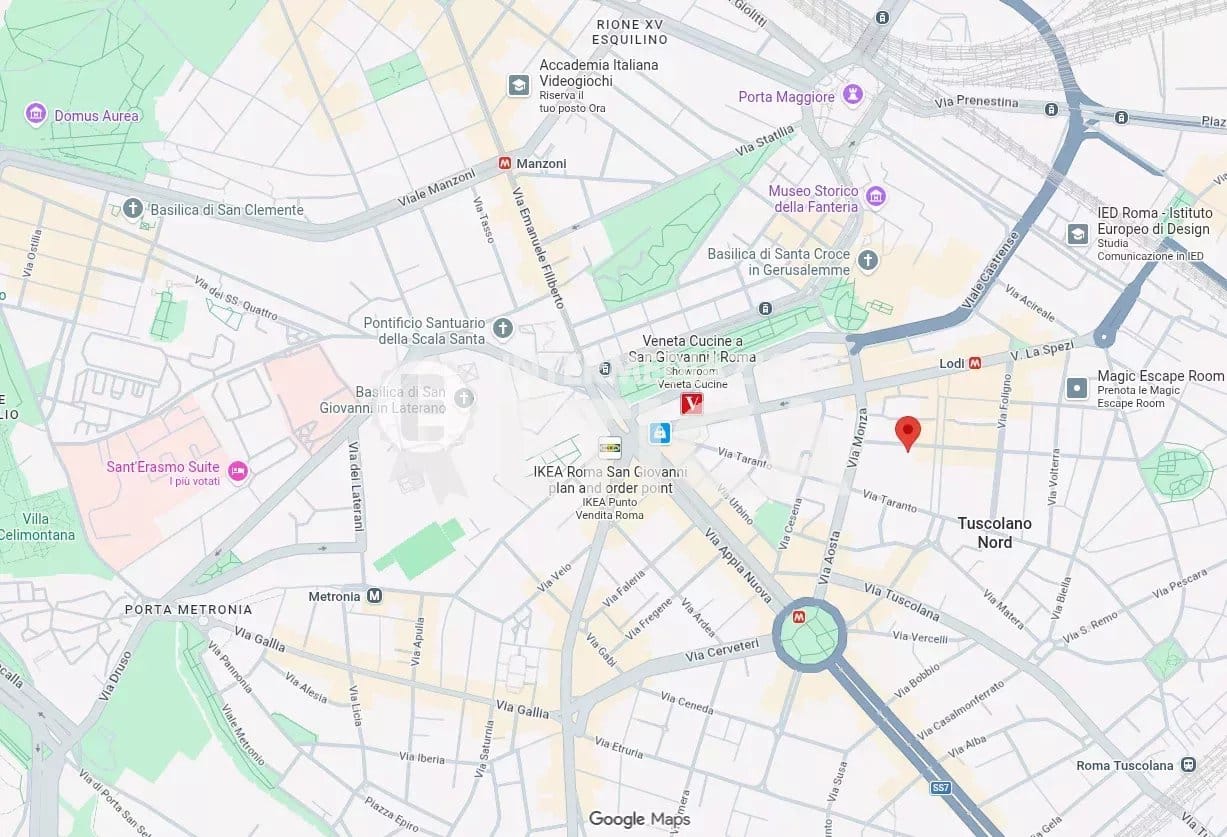The height and width of the screenshot is (837, 1227).
Task: Select the Sant'Erasmo Suite hotel icon
Action: point(237,471)
